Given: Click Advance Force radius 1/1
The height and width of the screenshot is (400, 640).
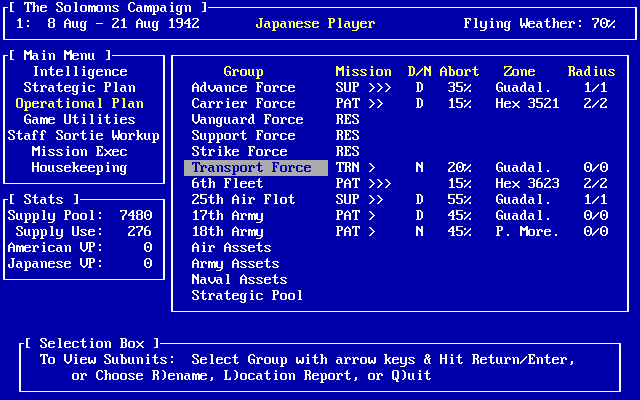Looking at the screenshot, I should coord(596,87).
